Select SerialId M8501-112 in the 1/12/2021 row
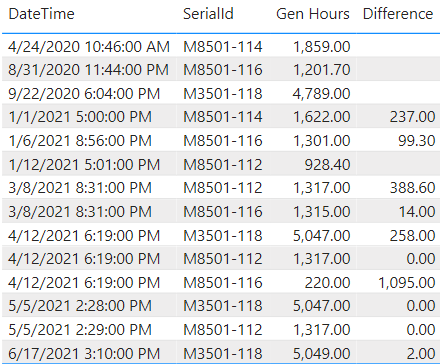 (223, 165)
